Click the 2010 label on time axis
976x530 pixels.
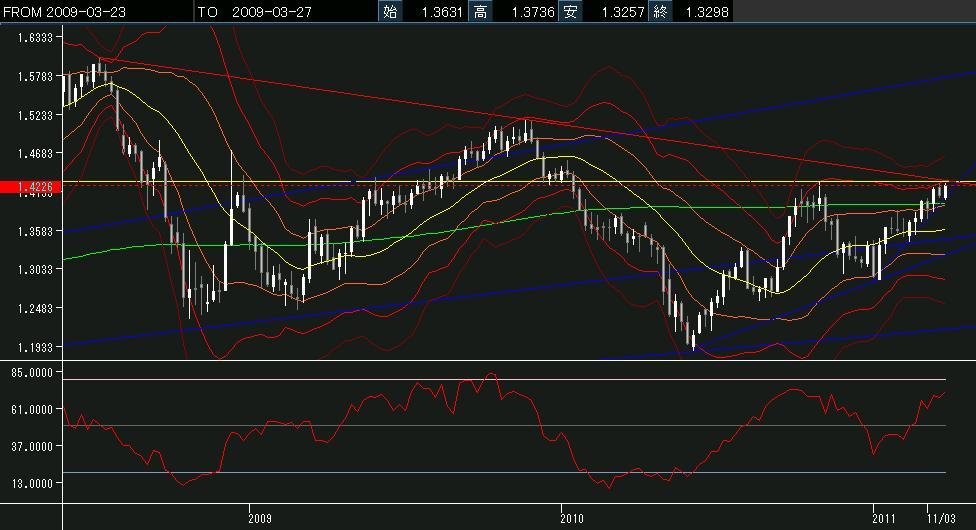(x=572, y=518)
